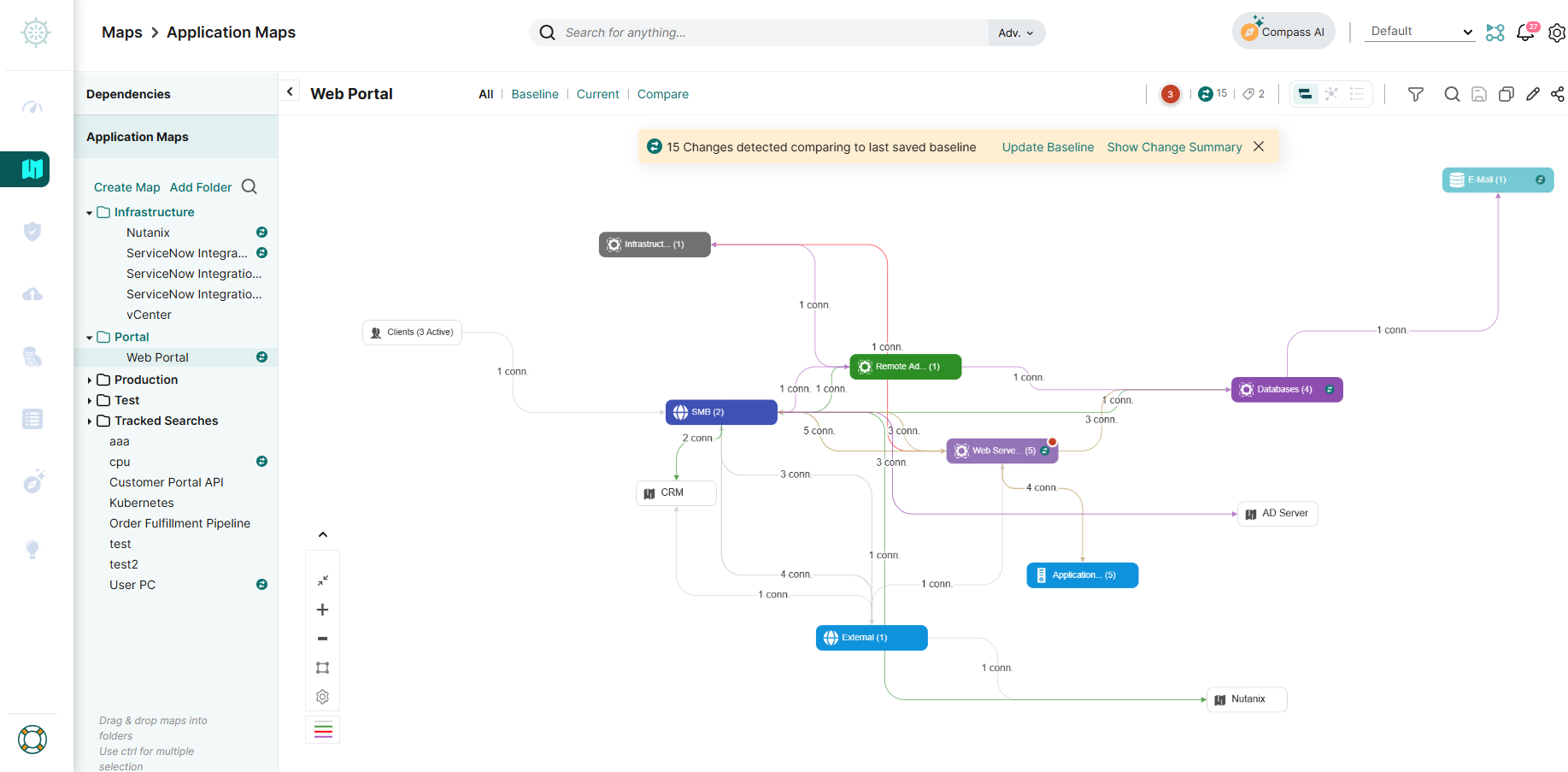The width and height of the screenshot is (1568, 772).
Task: Click the topology connections icon near Default
Action: (1495, 32)
